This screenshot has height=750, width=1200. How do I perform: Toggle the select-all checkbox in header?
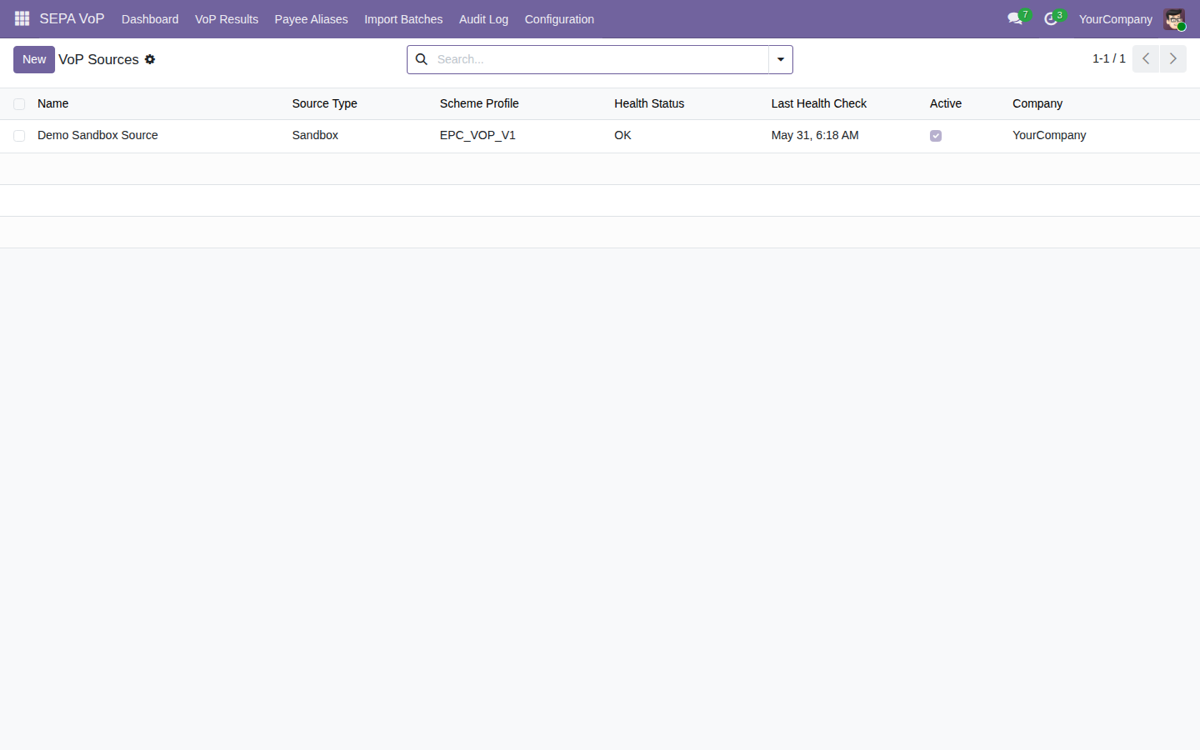(x=19, y=104)
